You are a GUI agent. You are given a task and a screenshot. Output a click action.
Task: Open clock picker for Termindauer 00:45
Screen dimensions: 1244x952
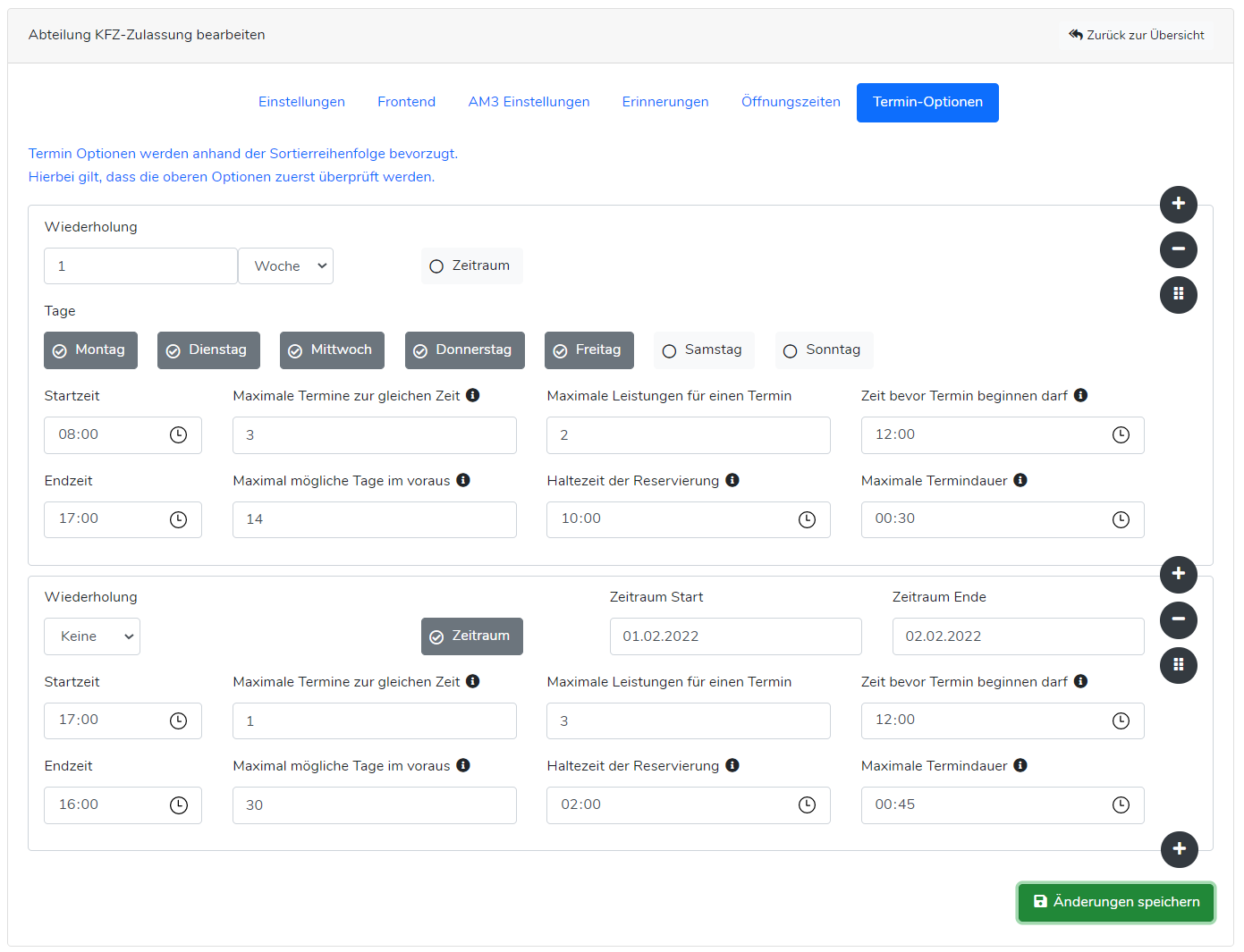[1121, 805]
